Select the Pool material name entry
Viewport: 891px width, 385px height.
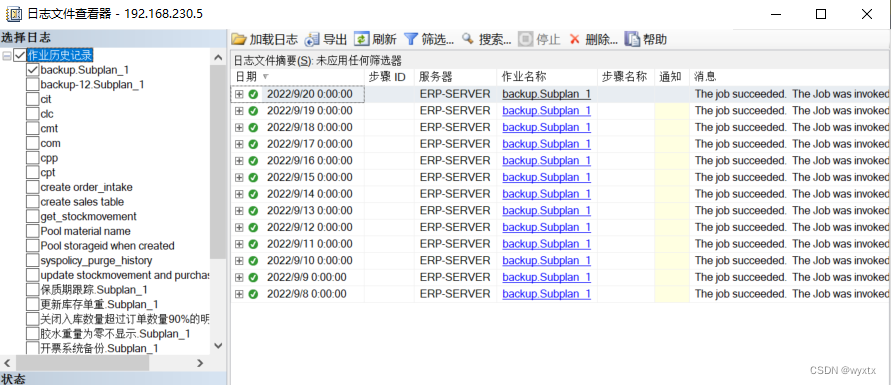tap(85, 231)
